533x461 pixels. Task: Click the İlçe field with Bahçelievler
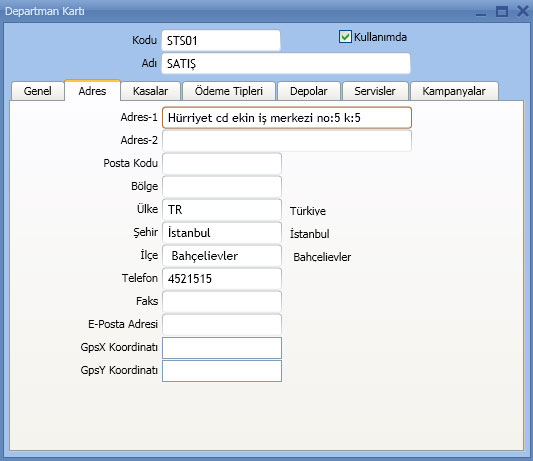click(222, 256)
